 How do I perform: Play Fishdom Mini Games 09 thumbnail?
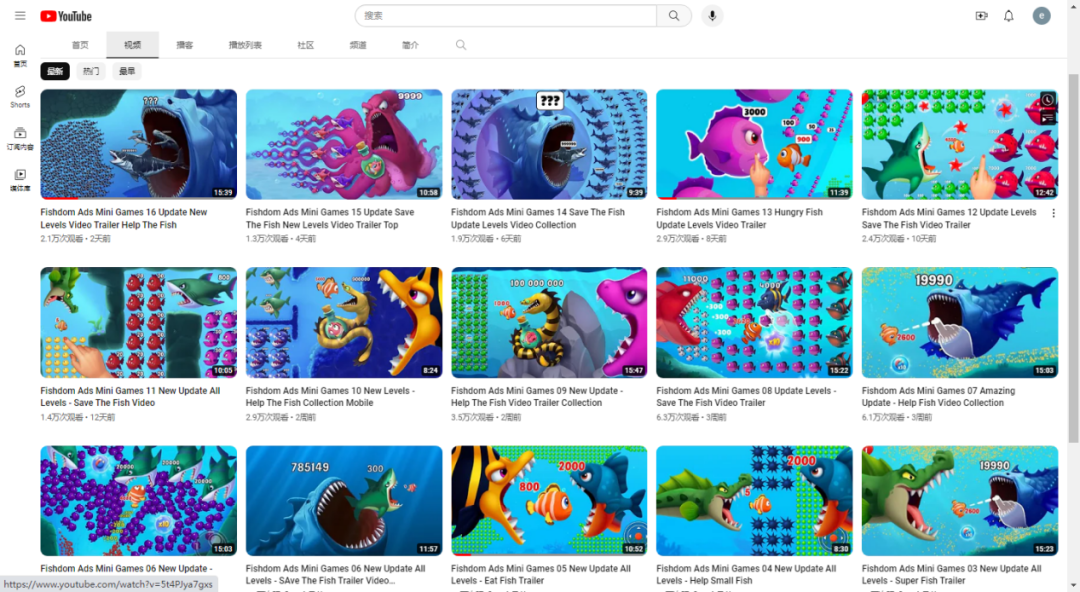coord(549,323)
